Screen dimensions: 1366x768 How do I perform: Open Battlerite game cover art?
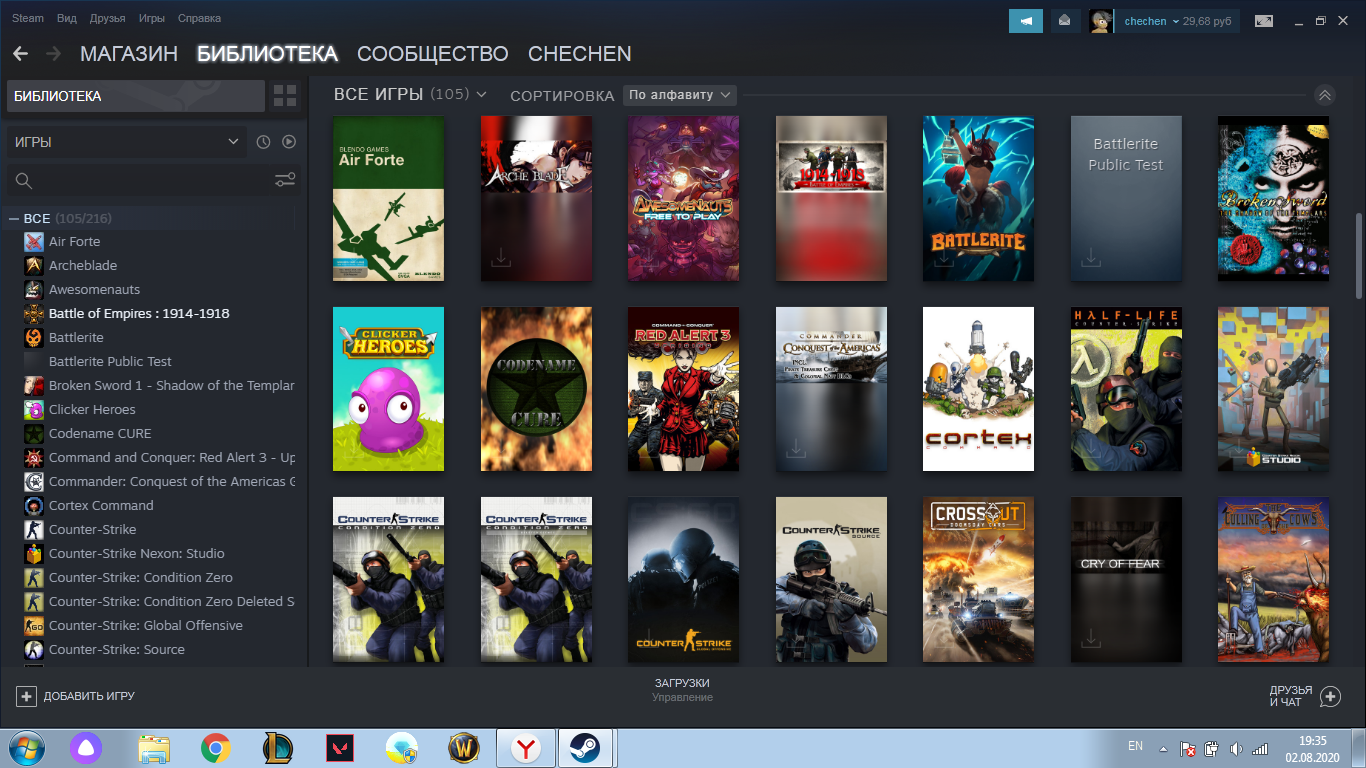[x=978, y=198]
